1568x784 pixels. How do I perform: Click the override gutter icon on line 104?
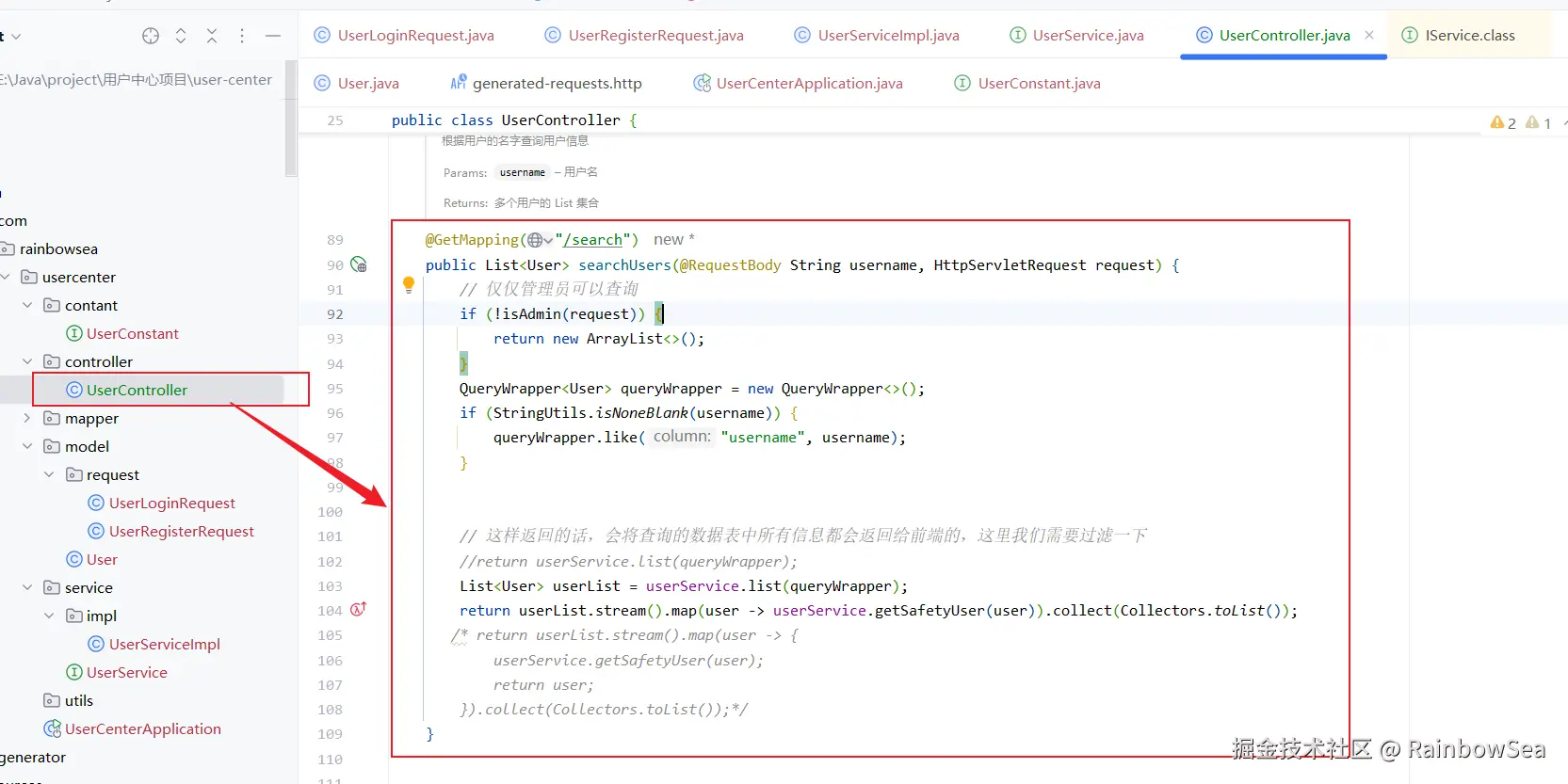pos(359,610)
